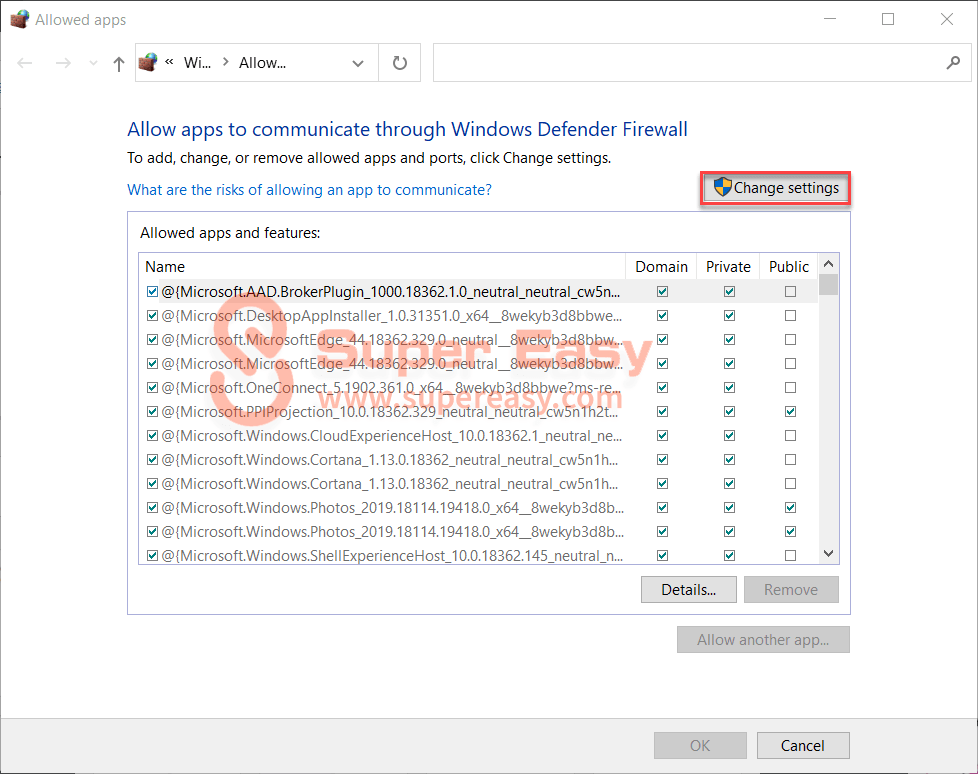Click the OK button
Image resolution: width=978 pixels, height=774 pixels.
point(700,745)
